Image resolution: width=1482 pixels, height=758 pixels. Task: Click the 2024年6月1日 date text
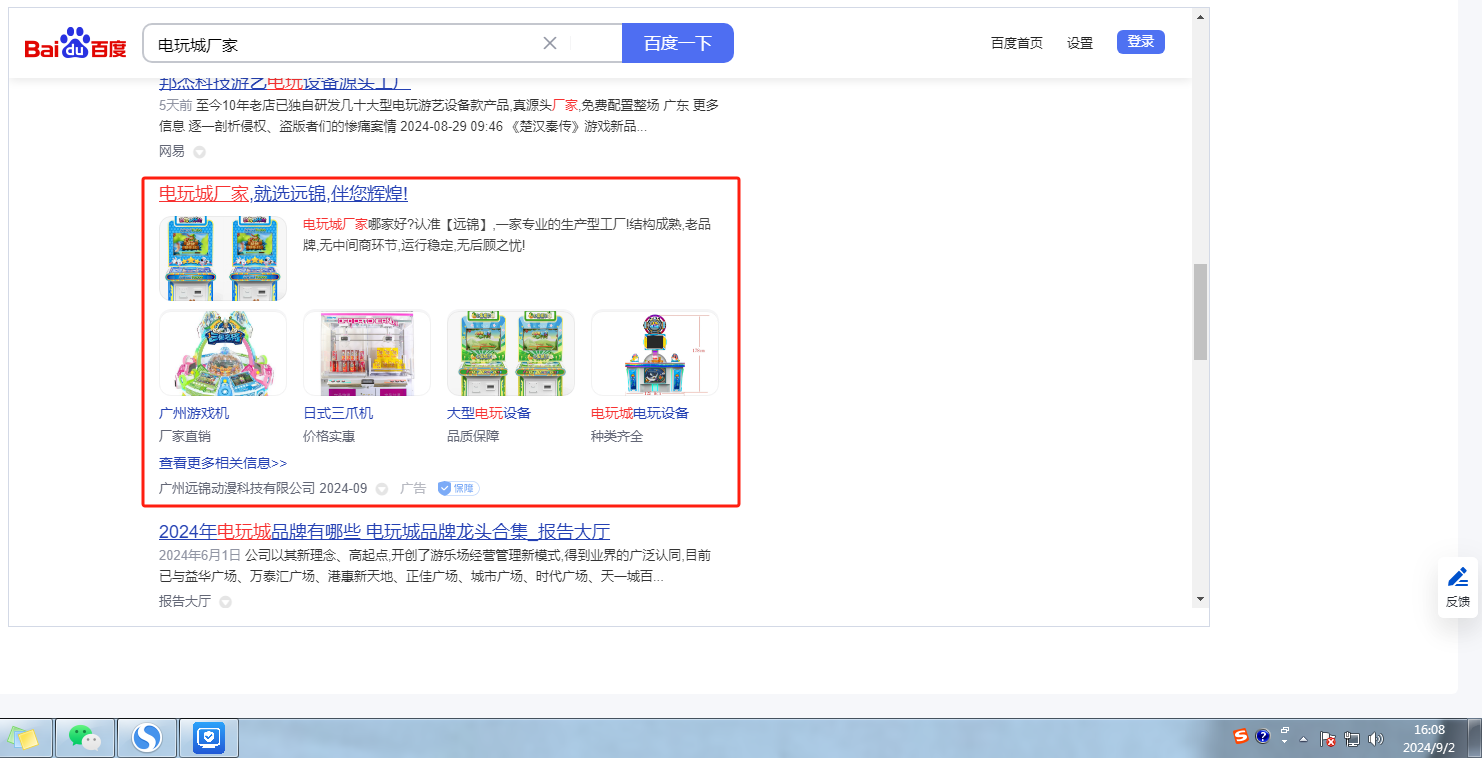200,555
